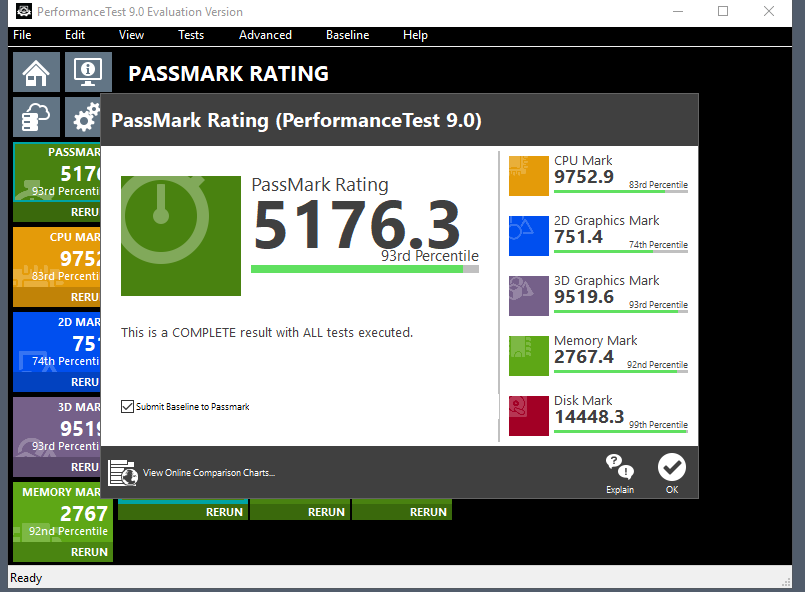Screen dimensions: 805x592
Task: Click the Disk Mark 99th percentile bar
Action: tap(621, 431)
